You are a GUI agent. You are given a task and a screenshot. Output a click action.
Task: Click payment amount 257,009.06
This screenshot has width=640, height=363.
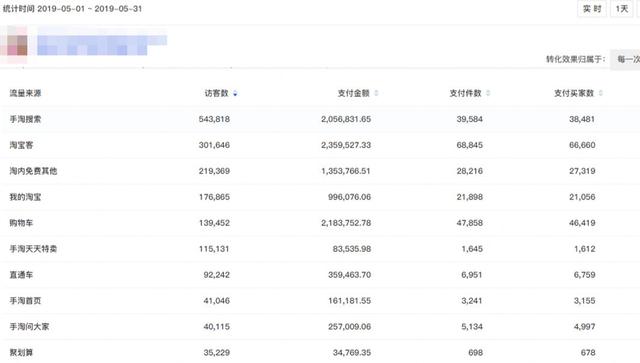pyautogui.click(x=350, y=327)
